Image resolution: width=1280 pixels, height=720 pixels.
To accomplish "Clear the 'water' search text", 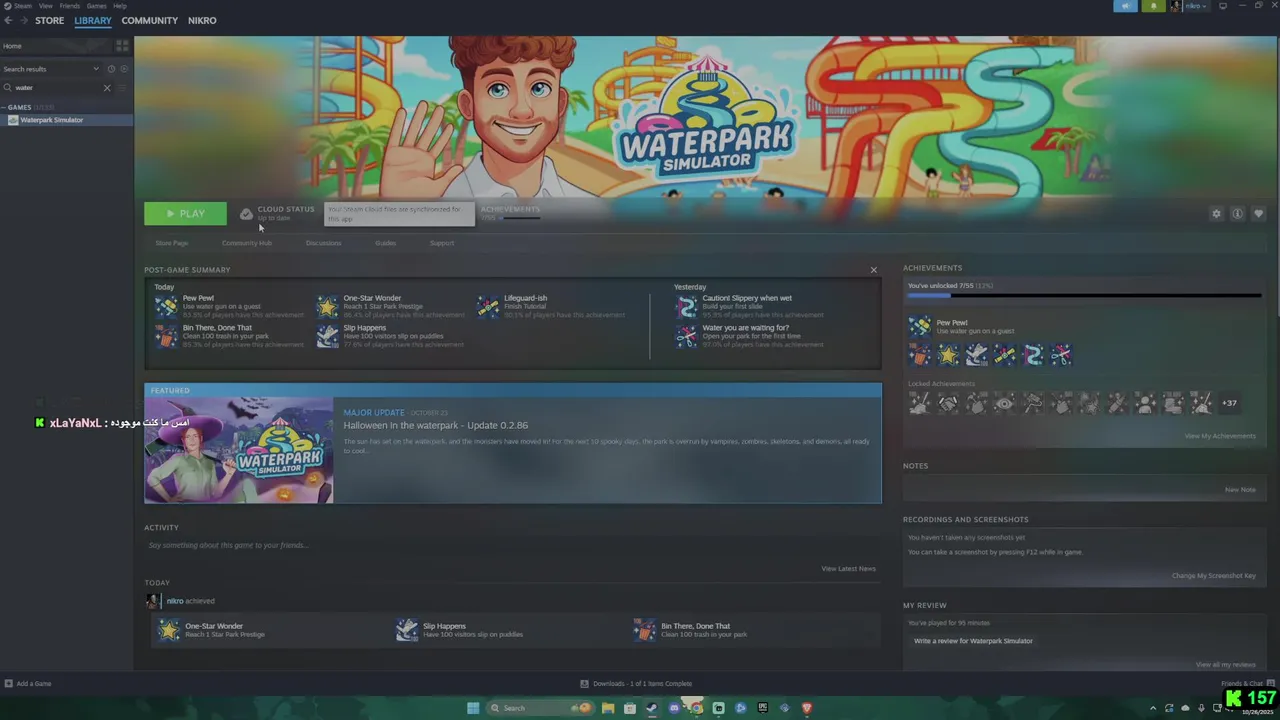I will [x=107, y=88].
